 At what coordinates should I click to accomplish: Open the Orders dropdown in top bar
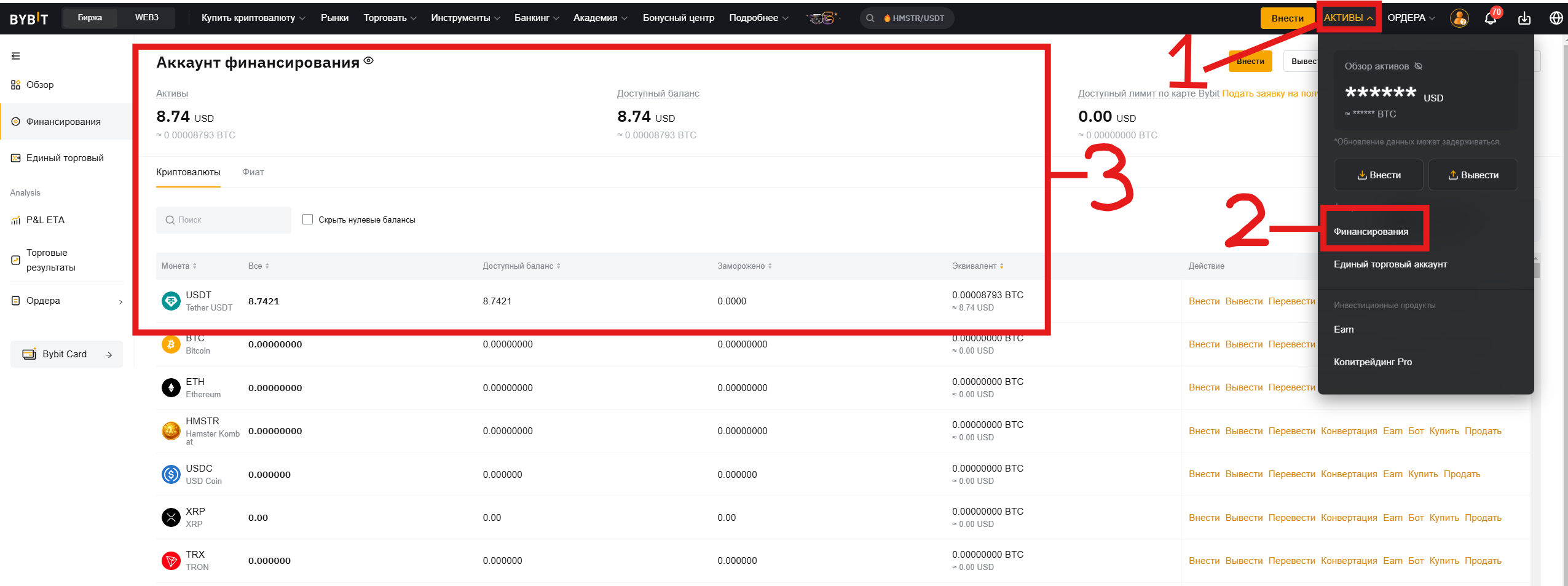click(x=1411, y=18)
